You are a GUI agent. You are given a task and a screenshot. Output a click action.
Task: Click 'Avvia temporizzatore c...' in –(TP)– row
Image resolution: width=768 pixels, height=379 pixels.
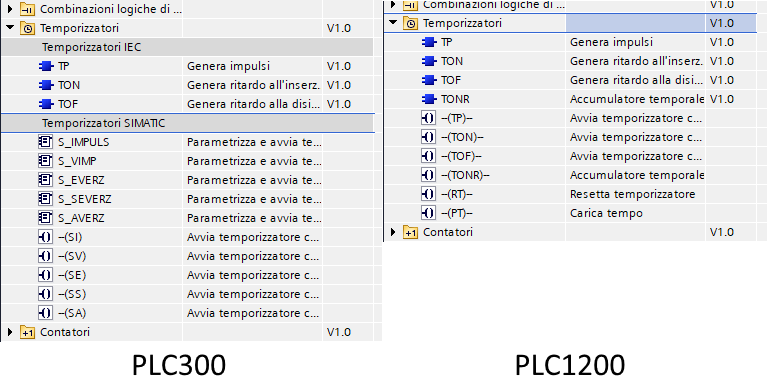pyautogui.click(x=636, y=118)
